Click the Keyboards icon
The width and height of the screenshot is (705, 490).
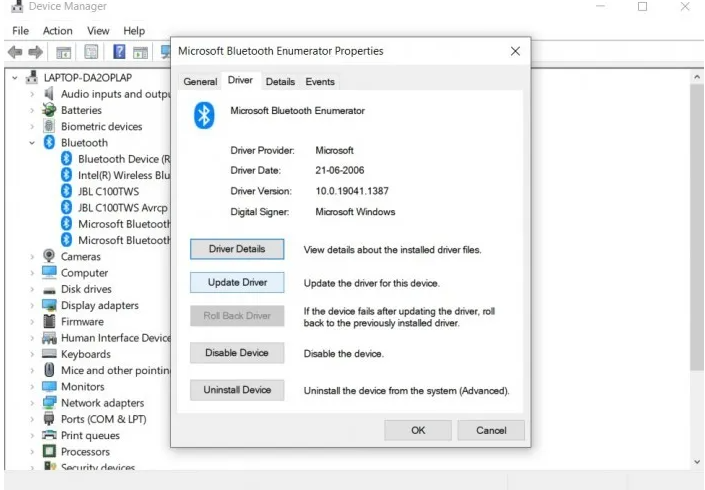49,354
